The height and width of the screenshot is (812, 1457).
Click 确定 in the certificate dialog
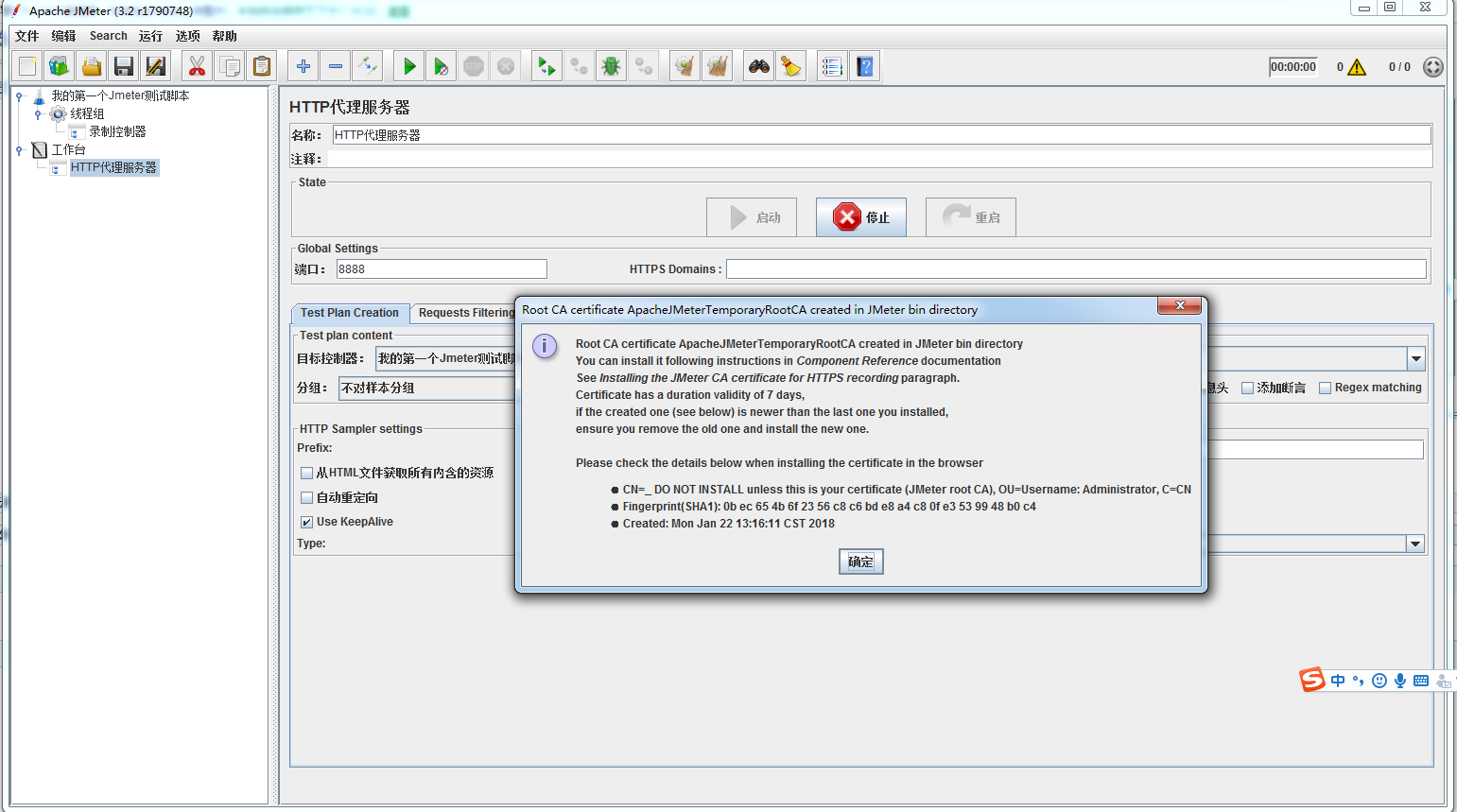860,561
